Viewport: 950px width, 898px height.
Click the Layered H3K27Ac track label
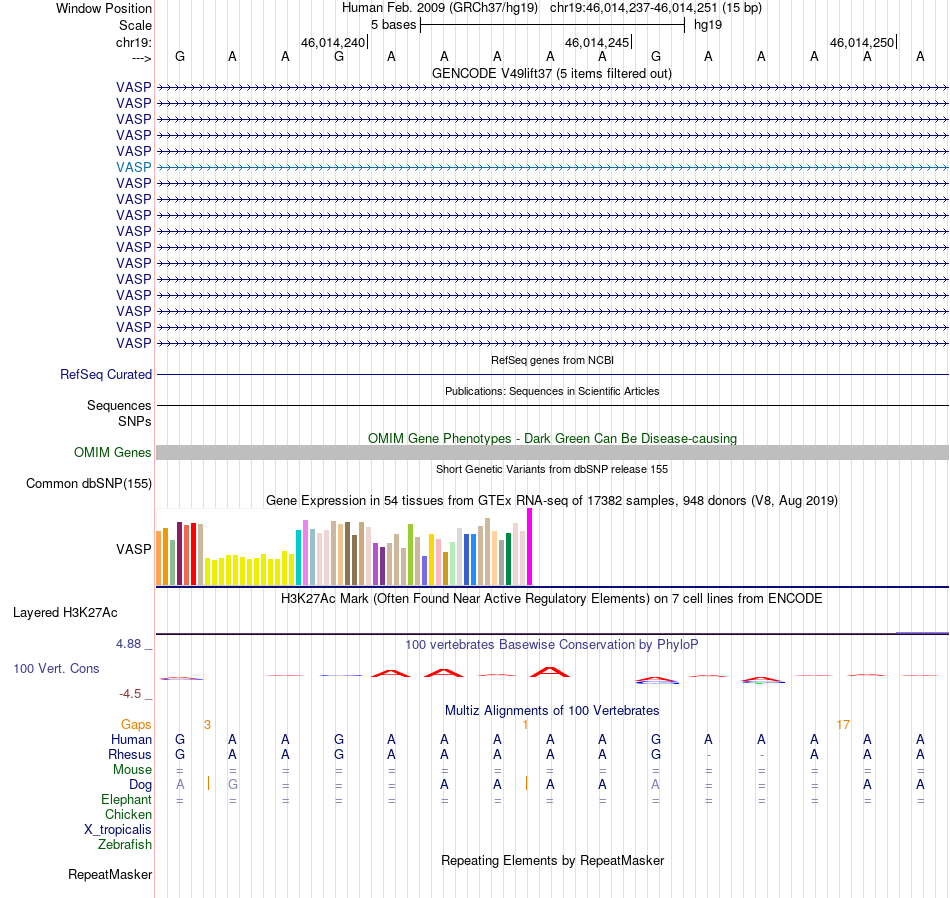coord(65,613)
